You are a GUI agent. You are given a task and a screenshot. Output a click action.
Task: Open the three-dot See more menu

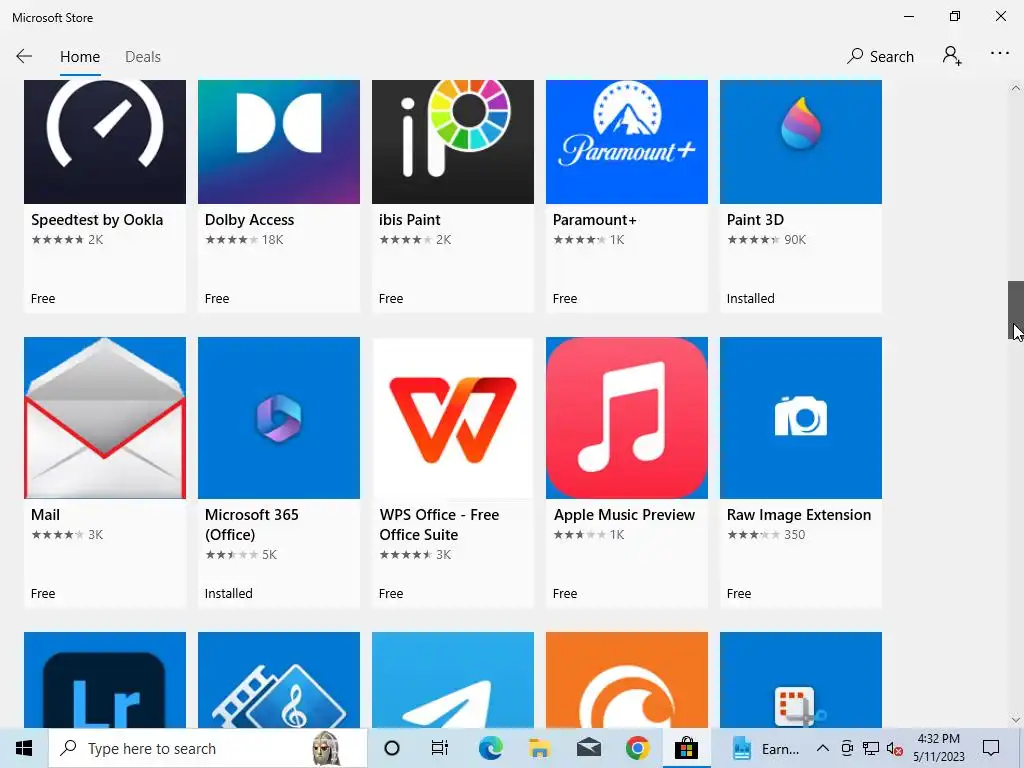tap(1000, 54)
